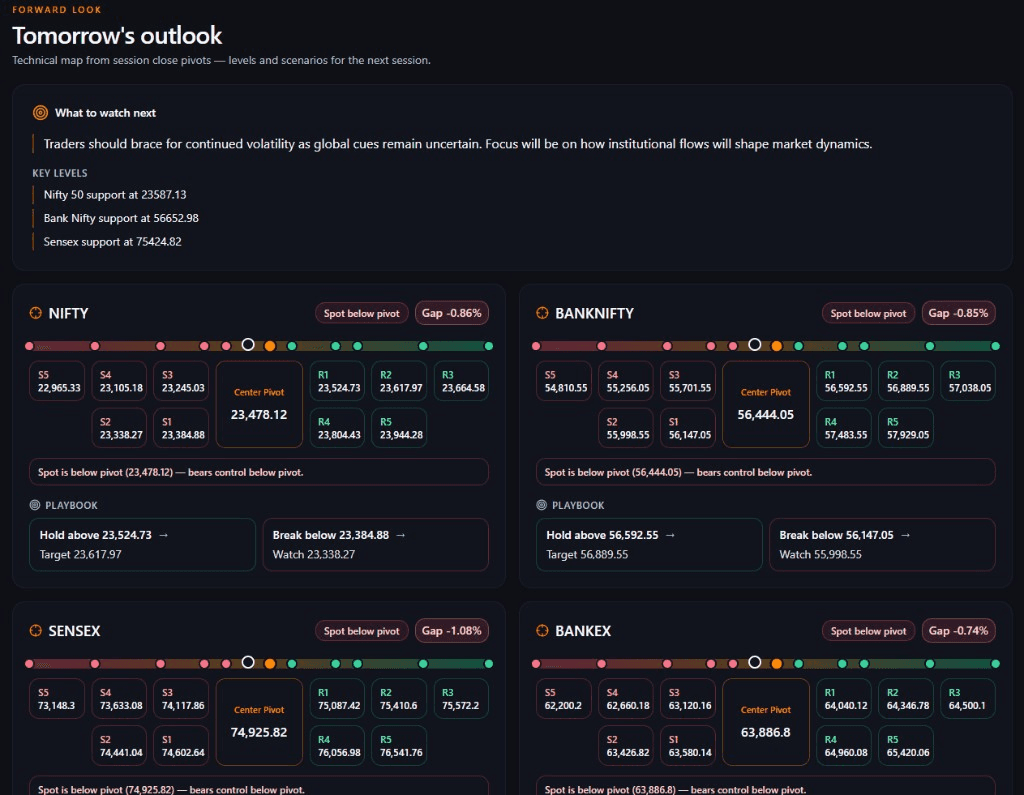Click SENSEX Spot below pivot badge
This screenshot has height=795, width=1024.
click(x=361, y=631)
